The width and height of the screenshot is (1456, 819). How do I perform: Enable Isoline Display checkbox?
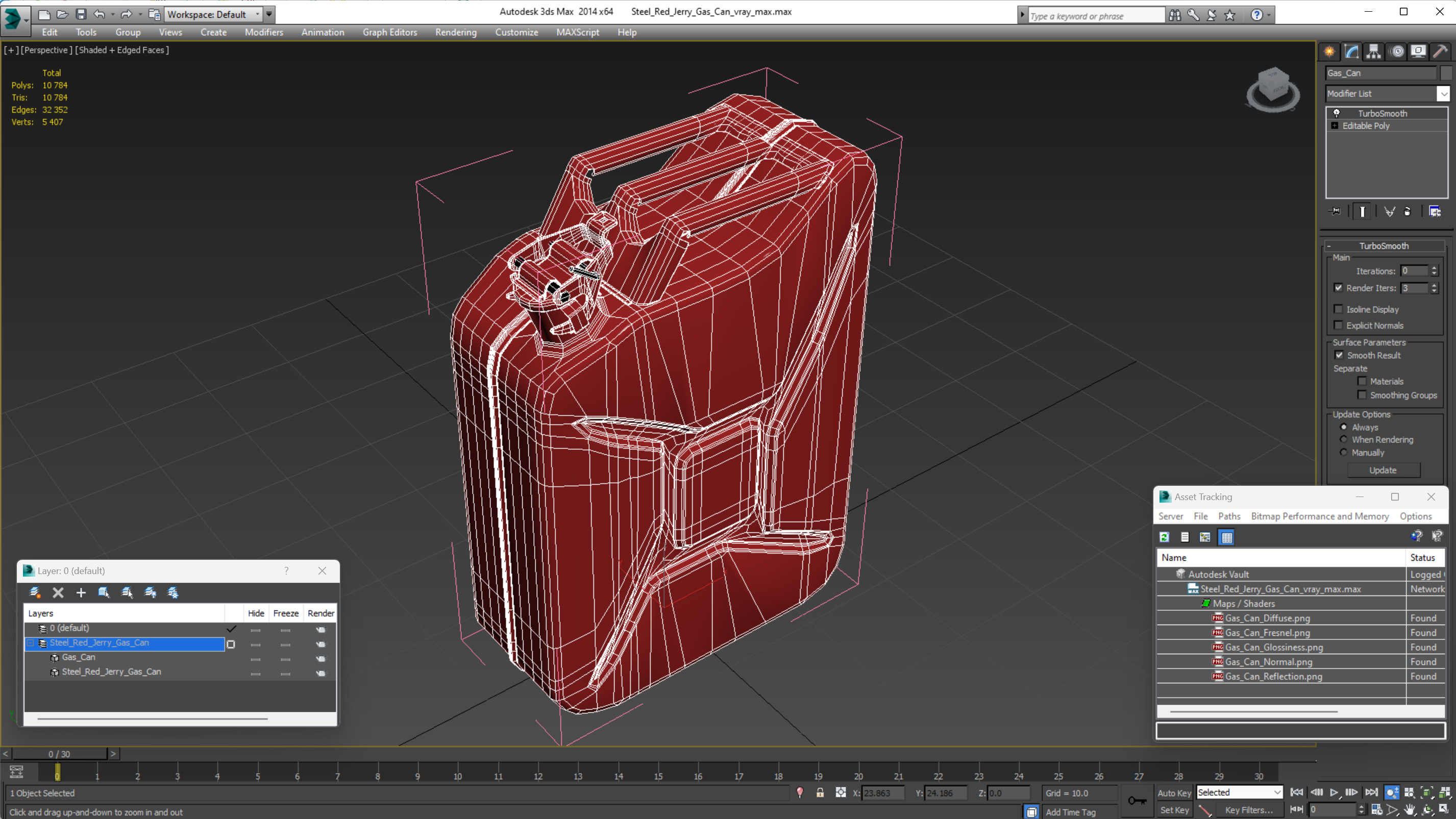[x=1339, y=309]
